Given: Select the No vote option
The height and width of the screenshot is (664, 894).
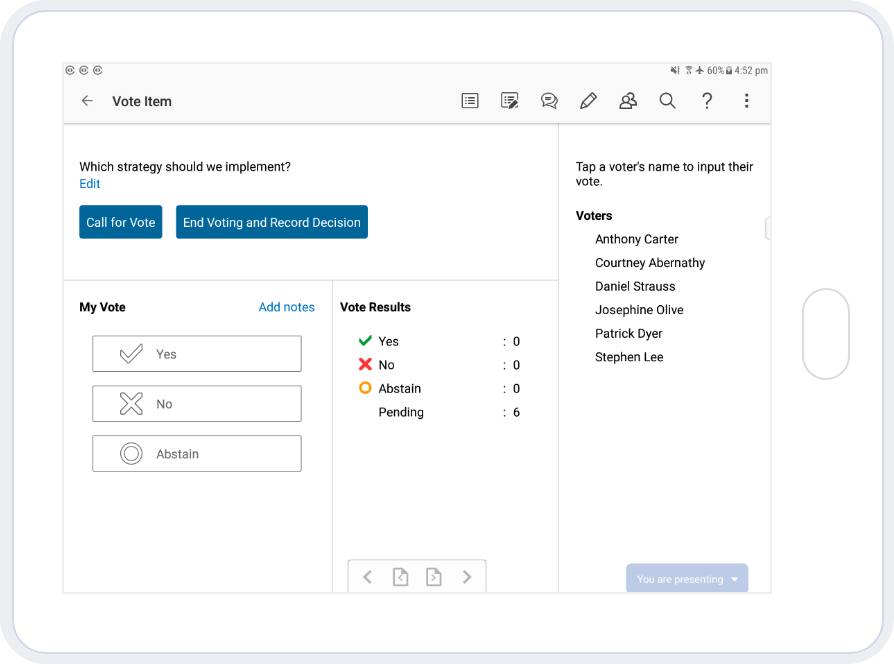Looking at the screenshot, I should click(196, 404).
